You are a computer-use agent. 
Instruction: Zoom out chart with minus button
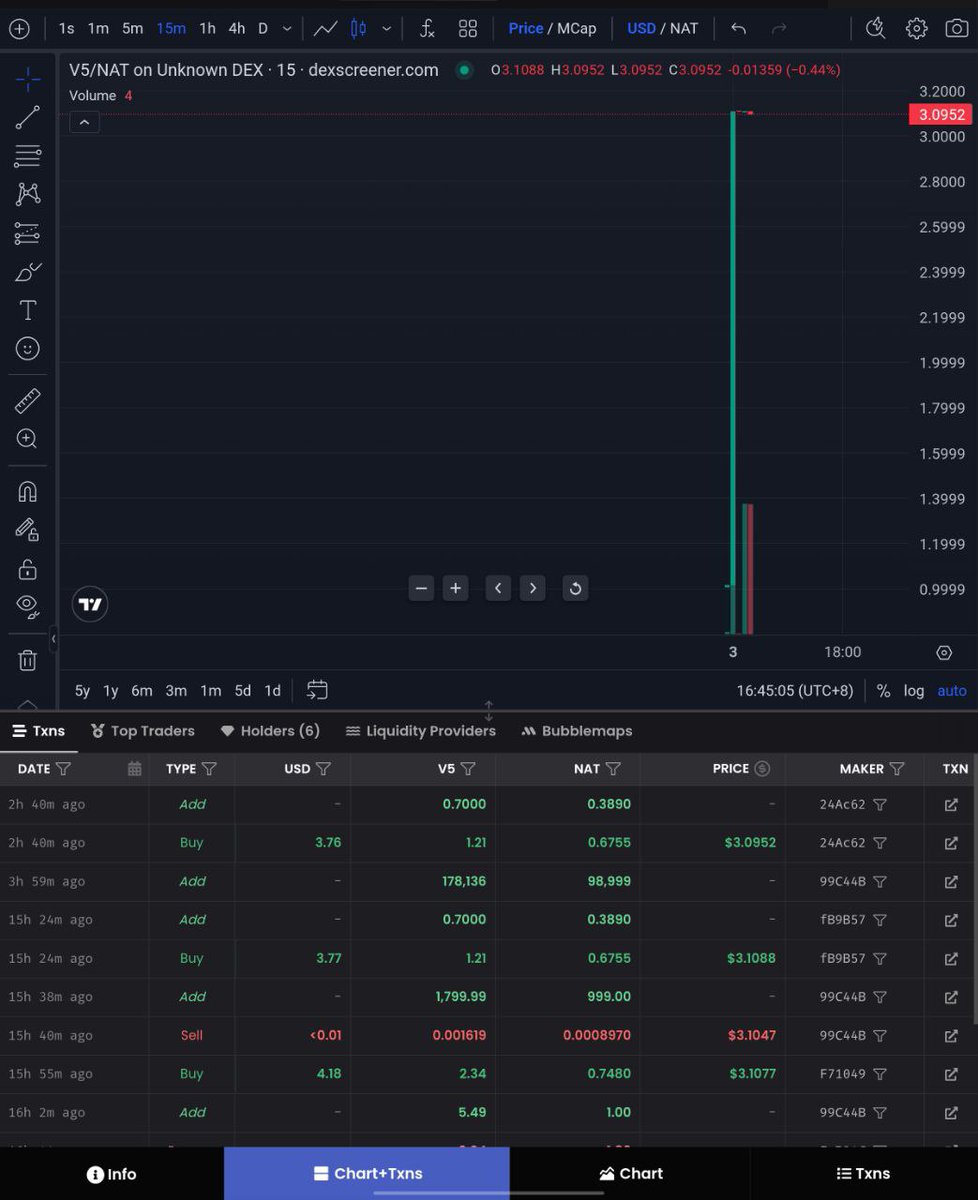coord(421,588)
